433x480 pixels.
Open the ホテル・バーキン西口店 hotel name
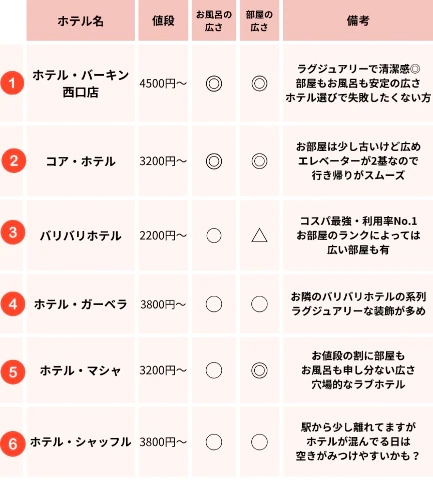(81, 83)
